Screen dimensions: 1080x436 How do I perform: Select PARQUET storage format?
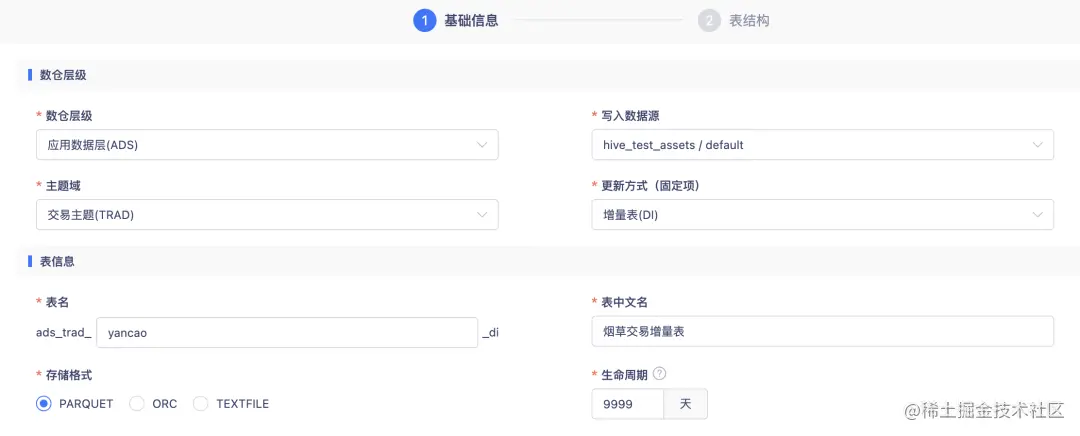[44, 404]
